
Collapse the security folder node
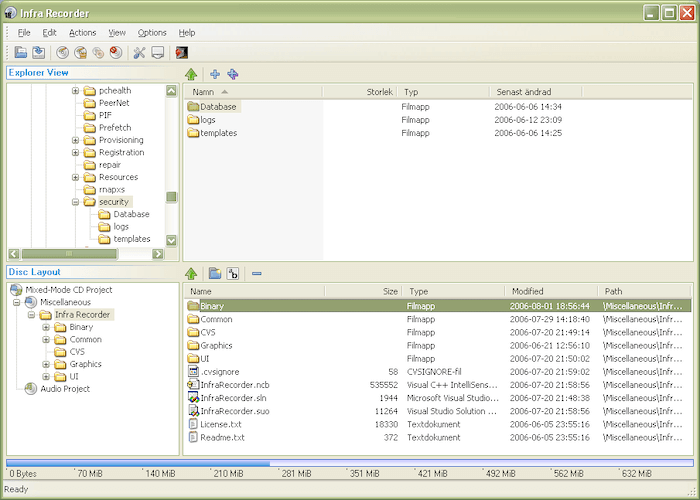[75, 202]
